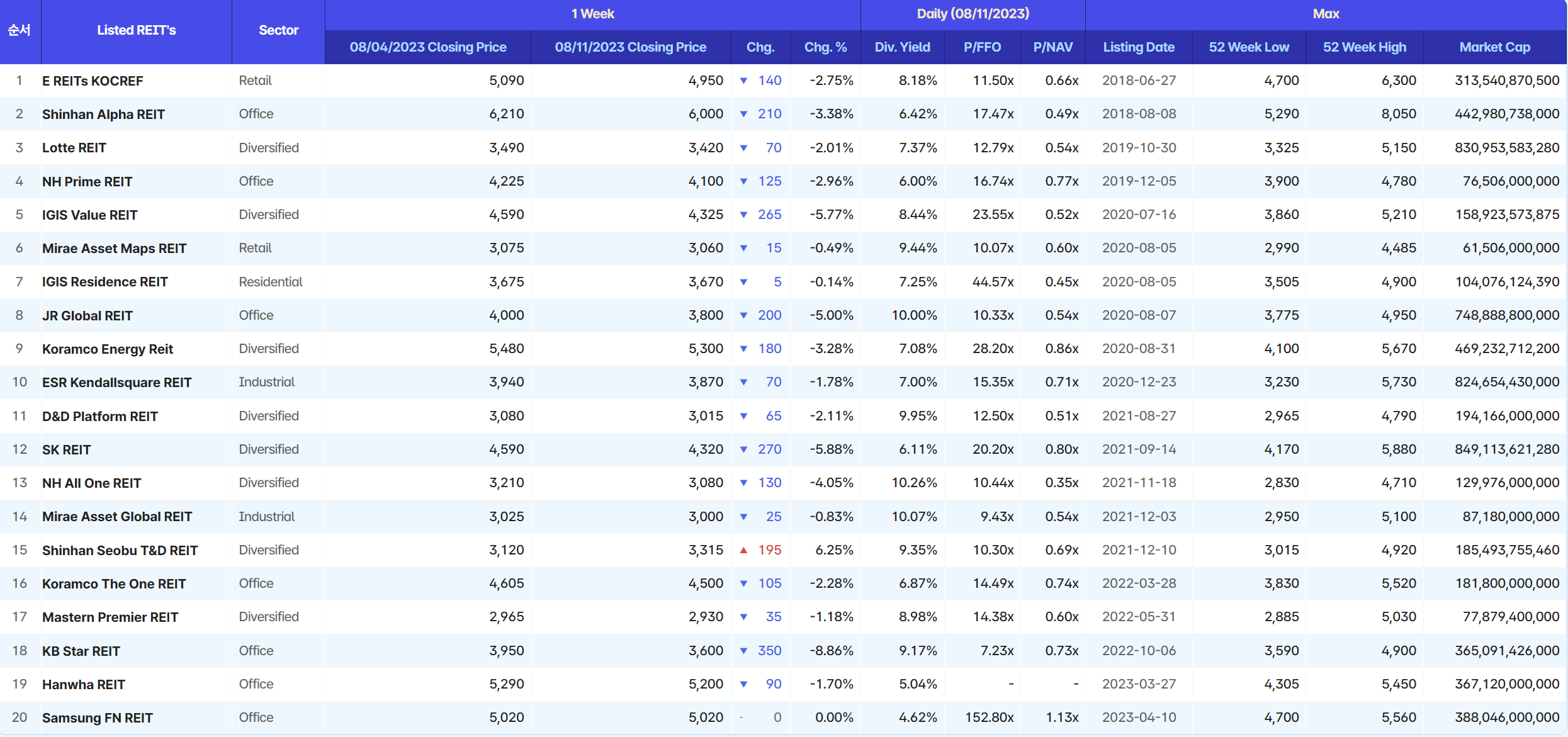
Task: Click dividend yield 10.26% for NH All One
Action: [914, 483]
